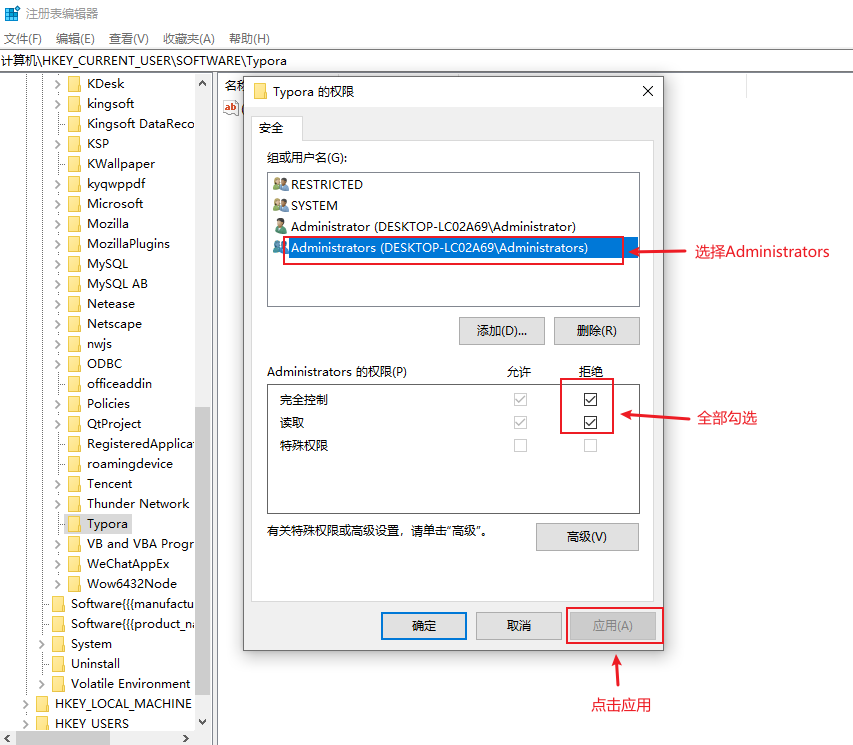Click the 取消 button
The image size is (853, 745).
click(518, 626)
